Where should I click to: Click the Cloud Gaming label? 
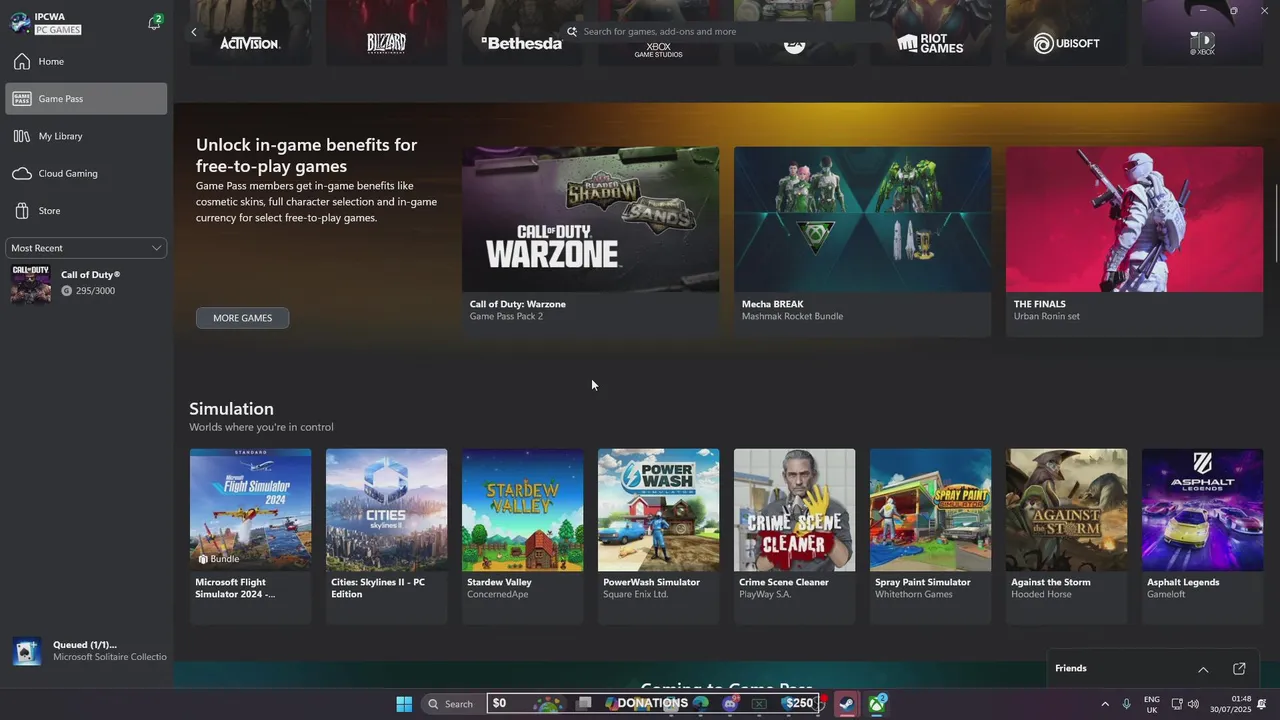click(x=68, y=174)
